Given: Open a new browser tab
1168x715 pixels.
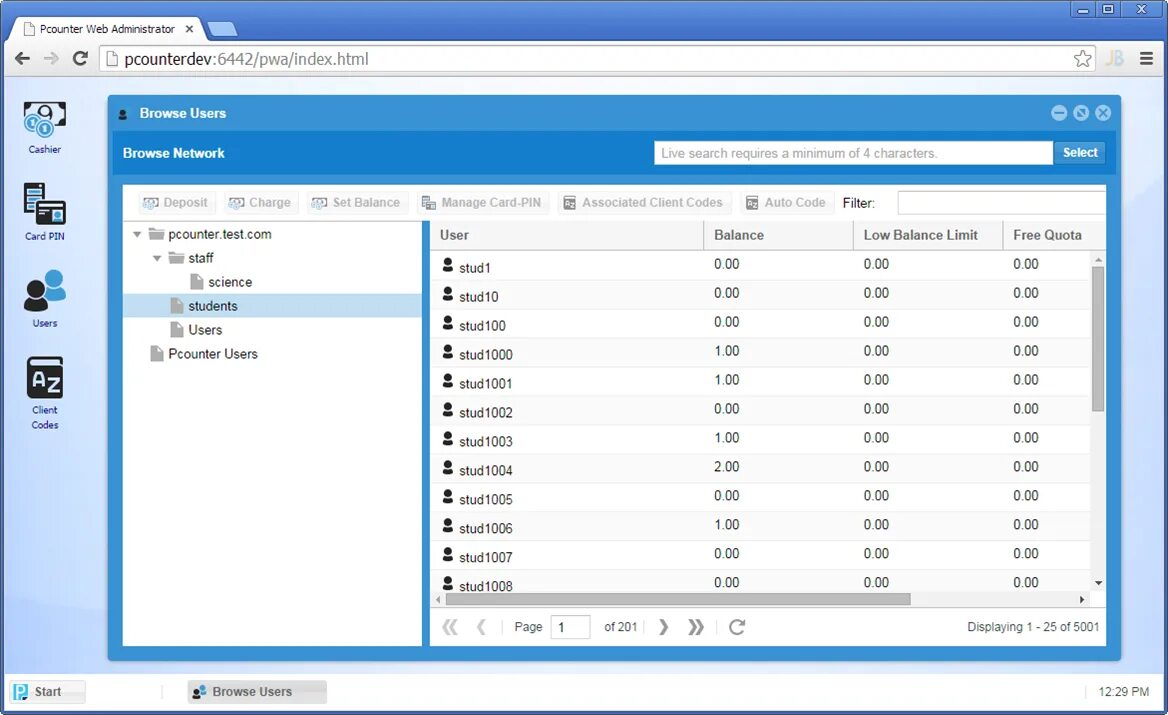Looking at the screenshot, I should [222, 29].
